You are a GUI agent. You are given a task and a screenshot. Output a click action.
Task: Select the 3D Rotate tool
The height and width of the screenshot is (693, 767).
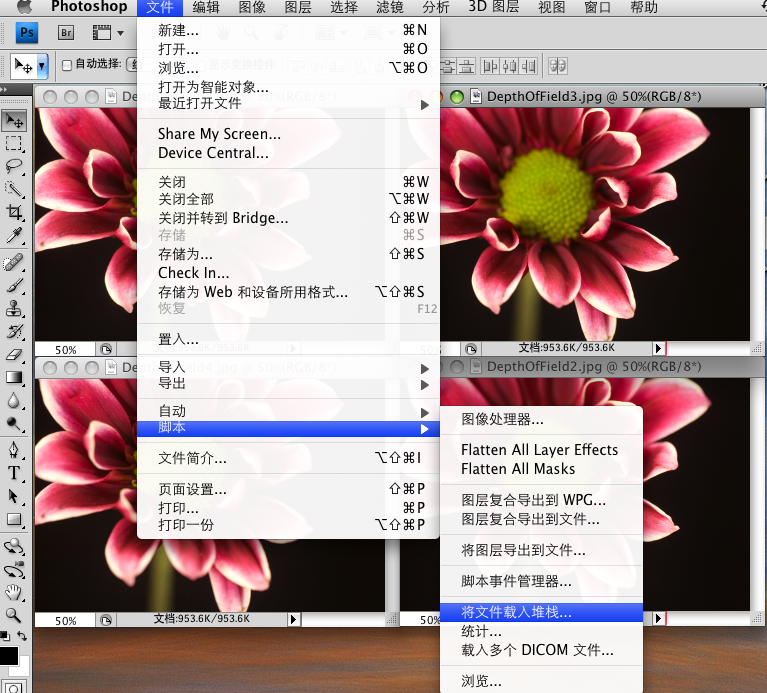tap(14, 546)
